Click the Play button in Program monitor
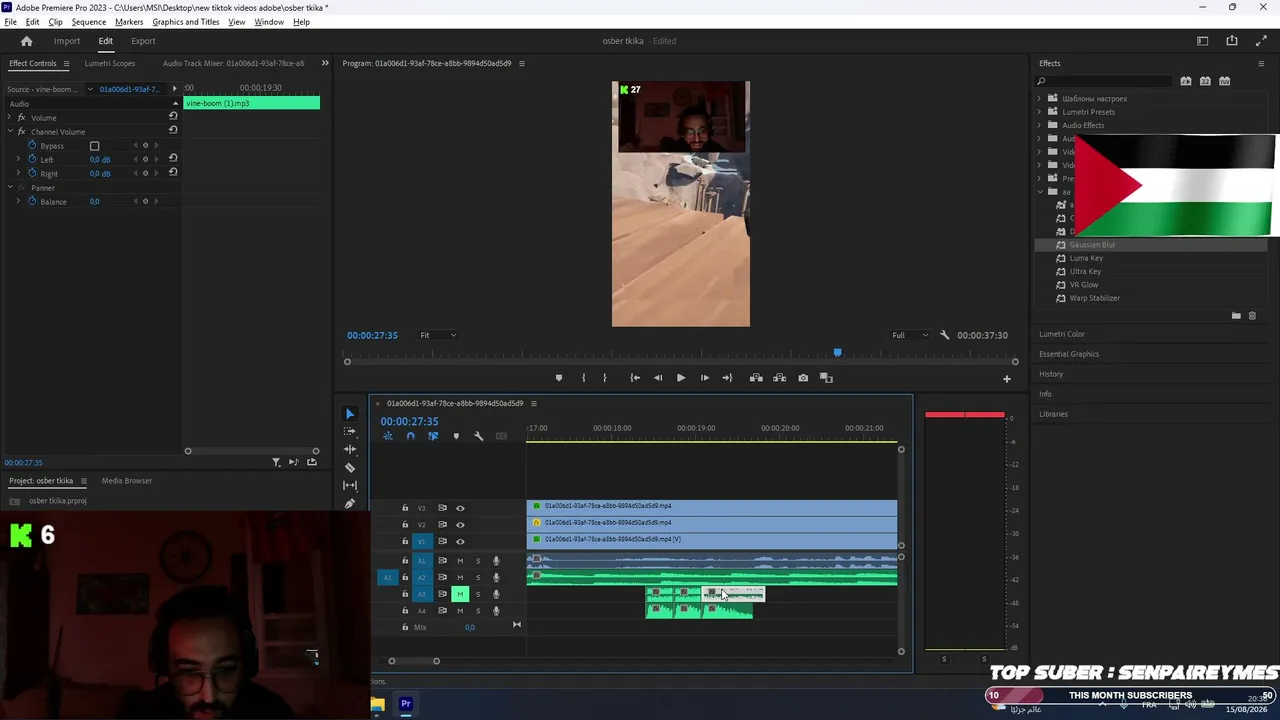Screen dimensions: 1280x720 tap(681, 378)
